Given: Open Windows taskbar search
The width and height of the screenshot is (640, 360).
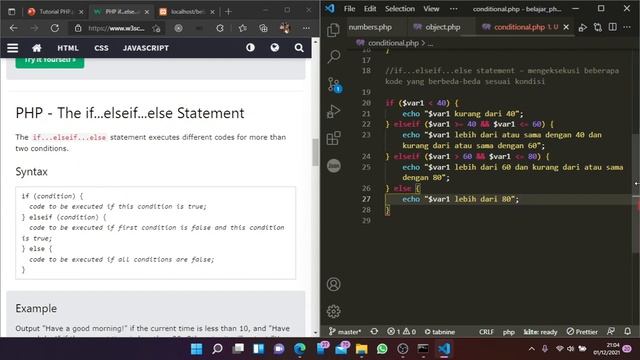Looking at the screenshot, I should click(x=218, y=349).
